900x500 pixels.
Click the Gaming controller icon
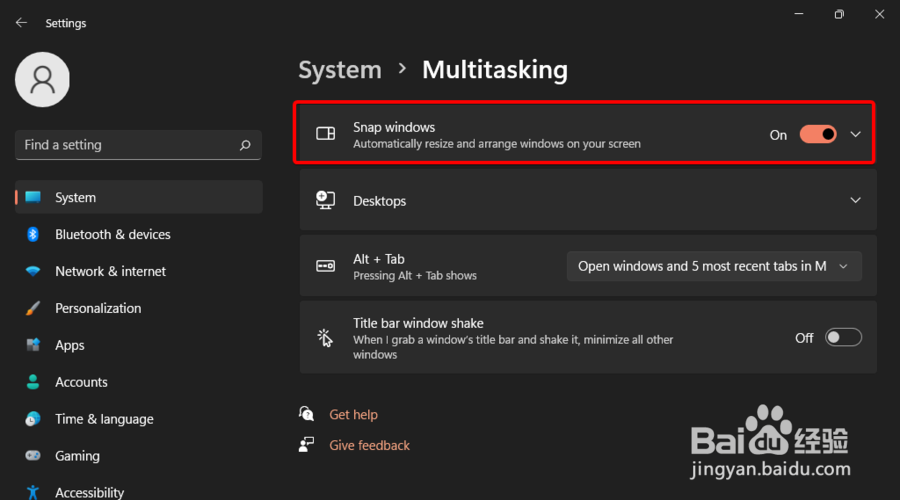[33, 456]
